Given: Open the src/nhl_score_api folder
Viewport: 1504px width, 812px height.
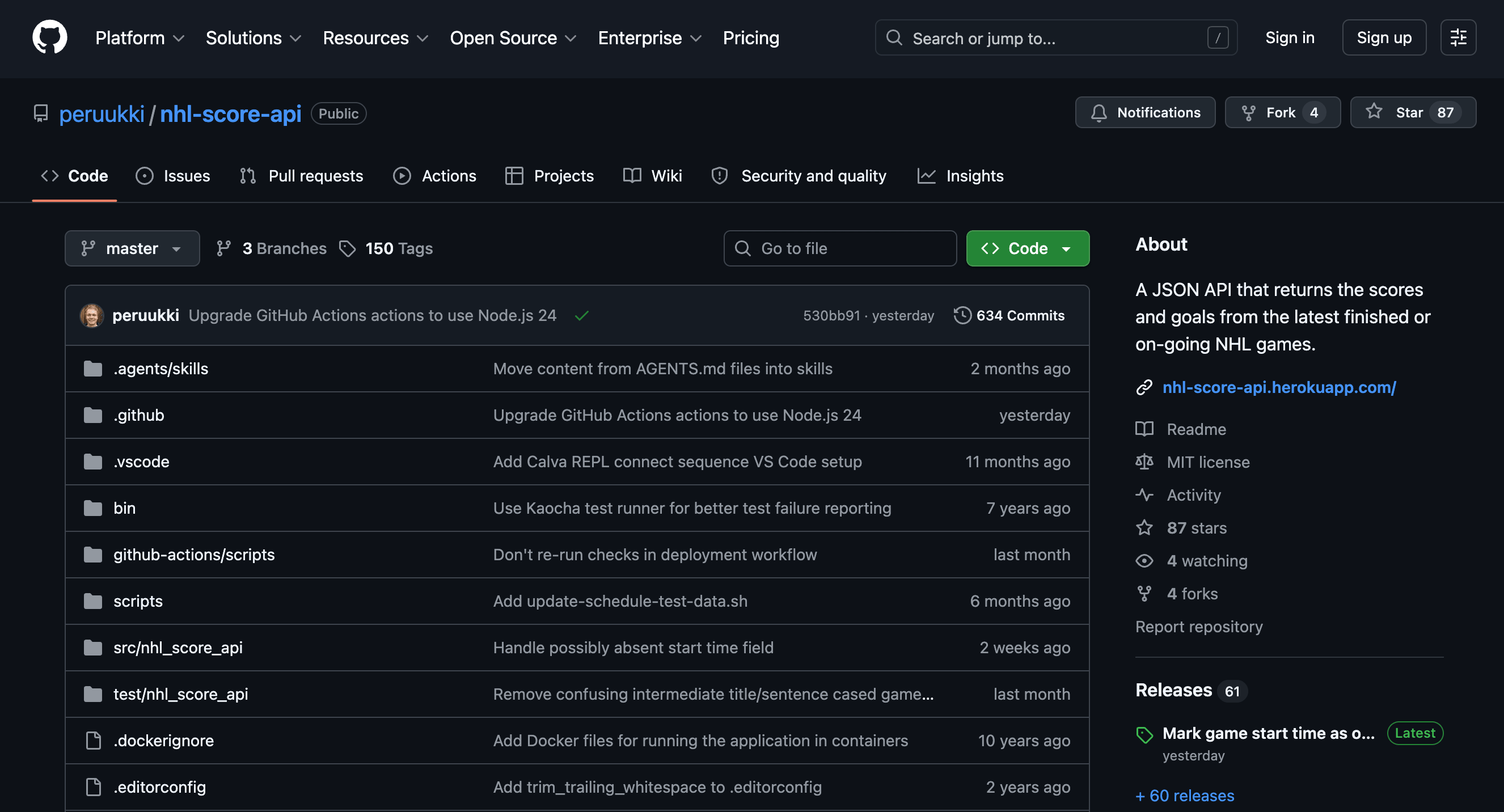Looking at the screenshot, I should [x=178, y=648].
